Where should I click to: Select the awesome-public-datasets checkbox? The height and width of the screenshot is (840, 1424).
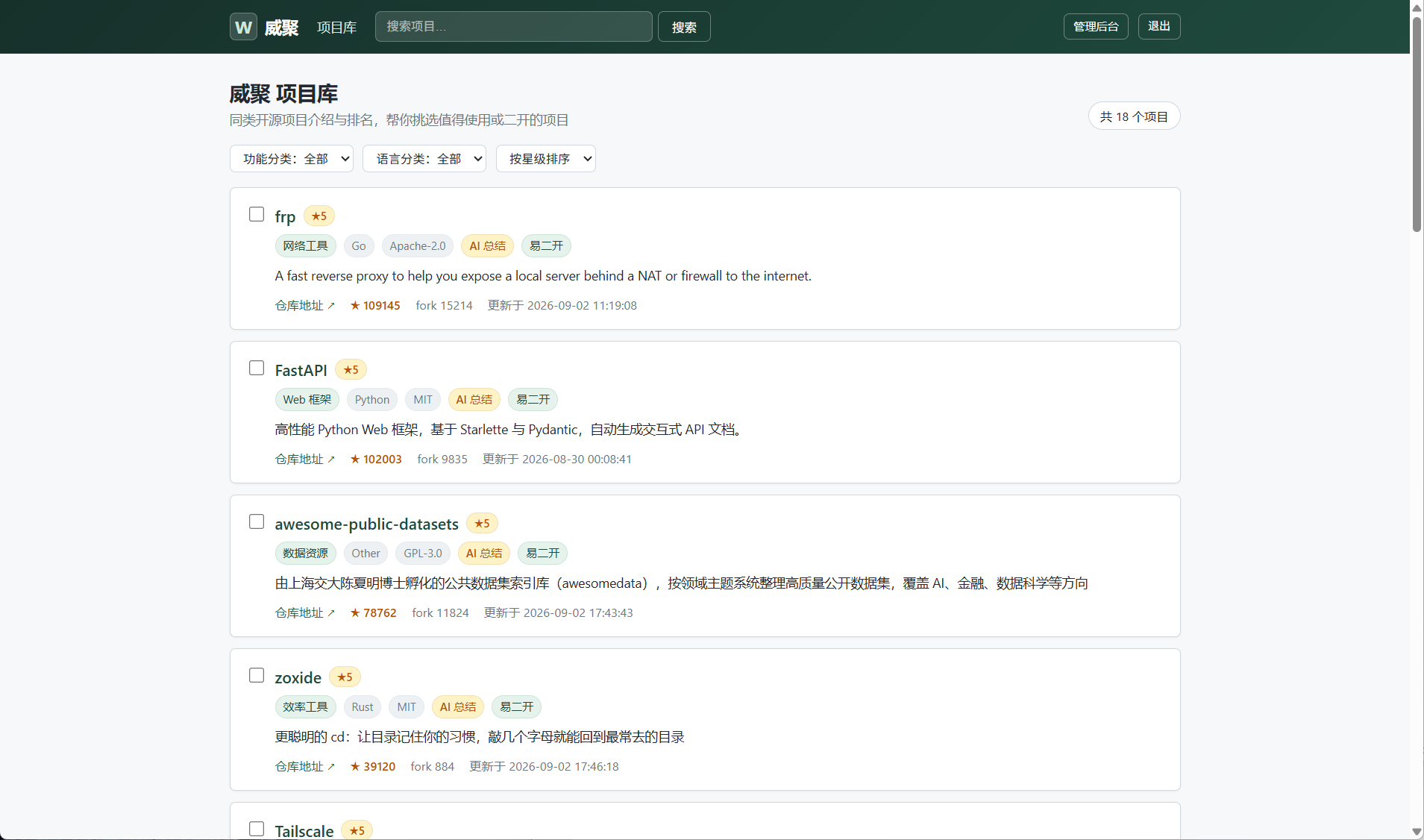[x=257, y=522]
